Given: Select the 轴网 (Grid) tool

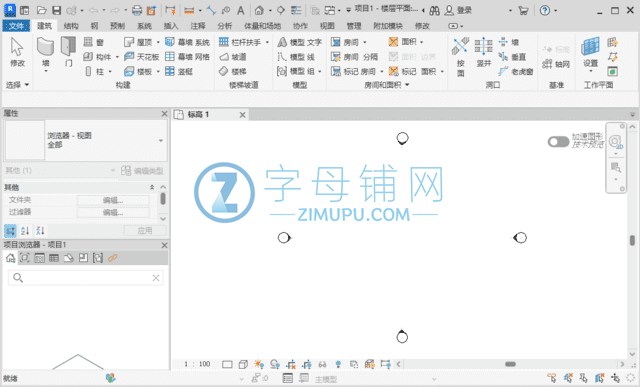Looking at the screenshot, I should pos(556,64).
